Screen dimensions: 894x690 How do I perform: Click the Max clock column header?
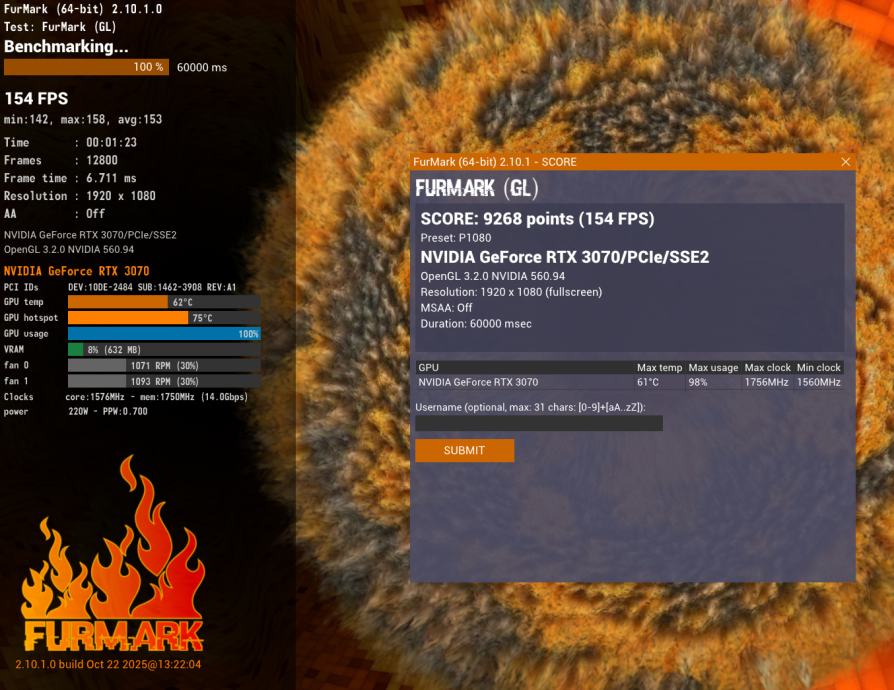point(767,368)
